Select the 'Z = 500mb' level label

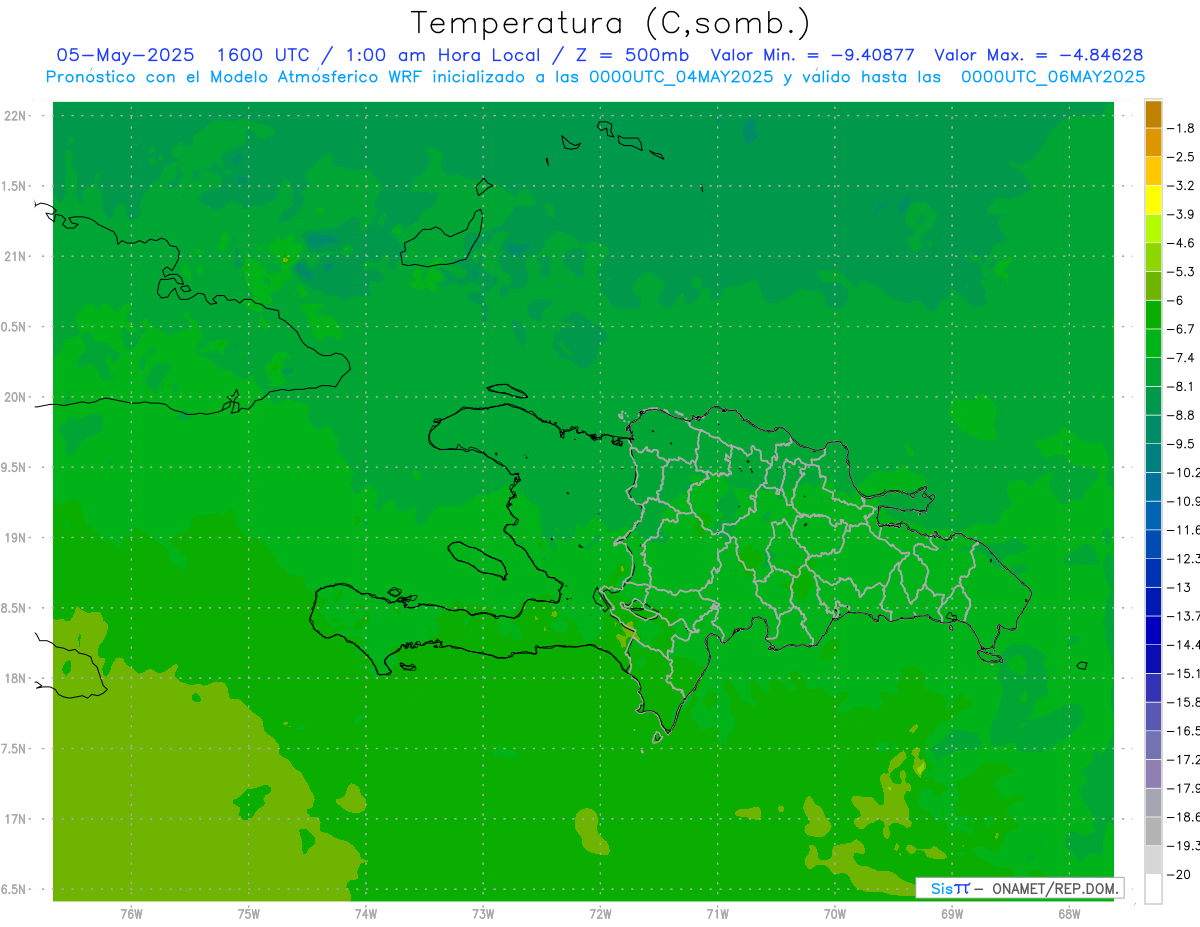(632, 55)
